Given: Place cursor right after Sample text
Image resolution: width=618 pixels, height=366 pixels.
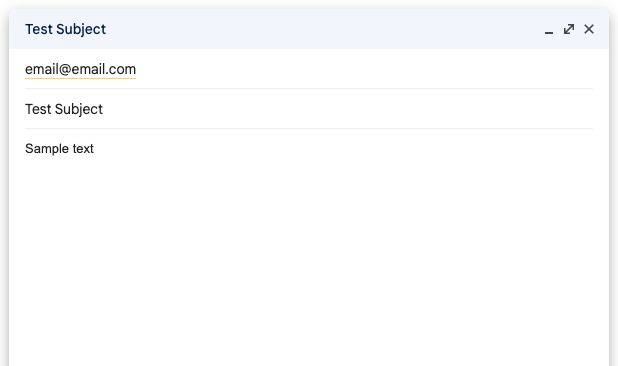Looking at the screenshot, I should (x=95, y=149).
